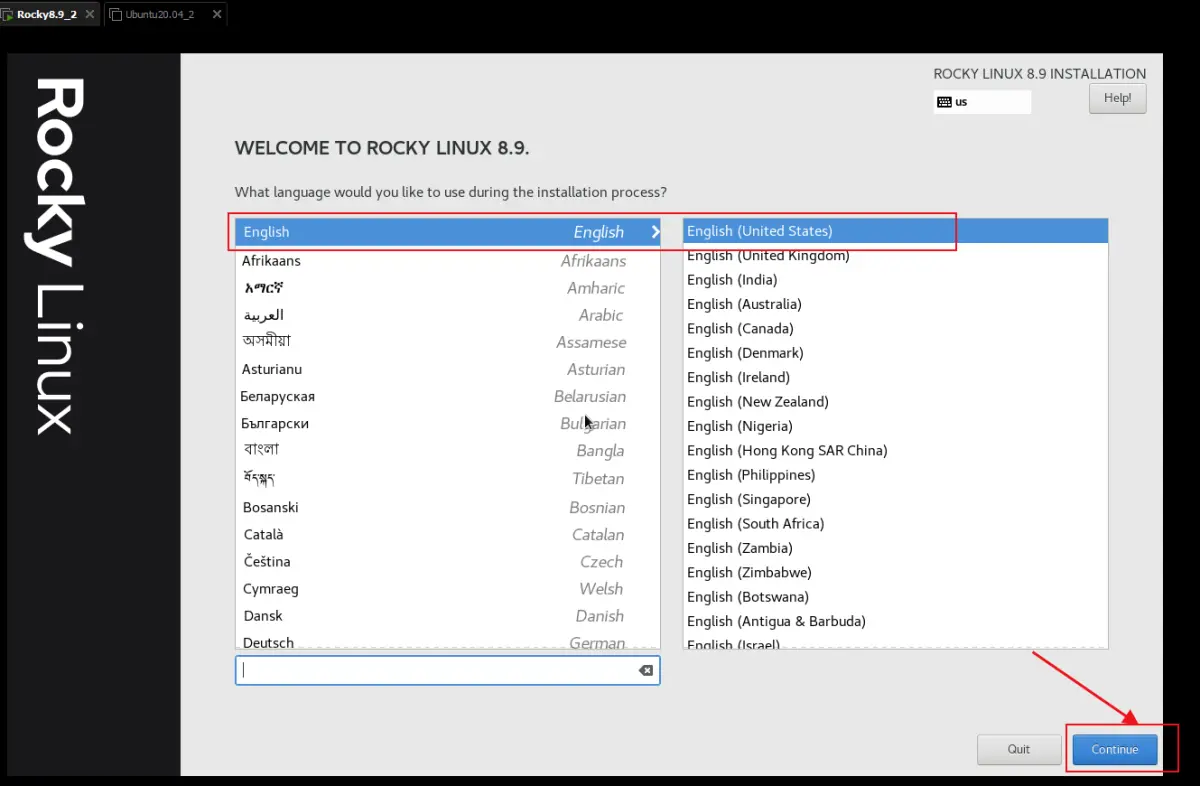This screenshot has width=1200, height=786.
Task: Select English (Zimbabwe) locale
Action: (x=896, y=572)
